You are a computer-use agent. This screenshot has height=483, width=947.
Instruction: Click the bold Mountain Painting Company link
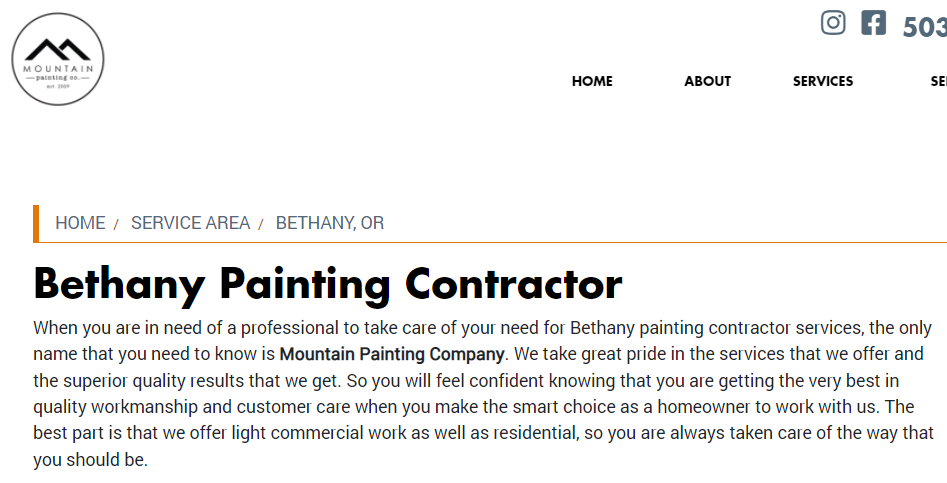(x=392, y=354)
